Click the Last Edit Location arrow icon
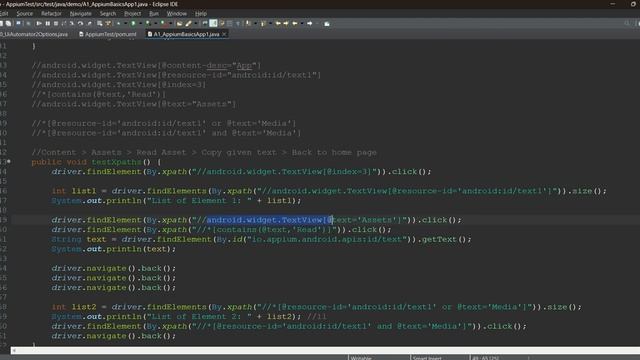 coord(278,23)
